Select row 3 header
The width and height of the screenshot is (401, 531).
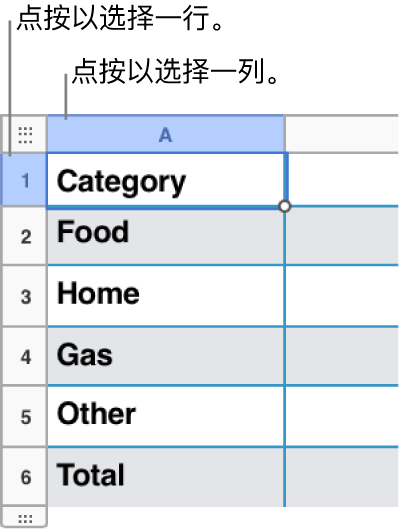(25, 296)
